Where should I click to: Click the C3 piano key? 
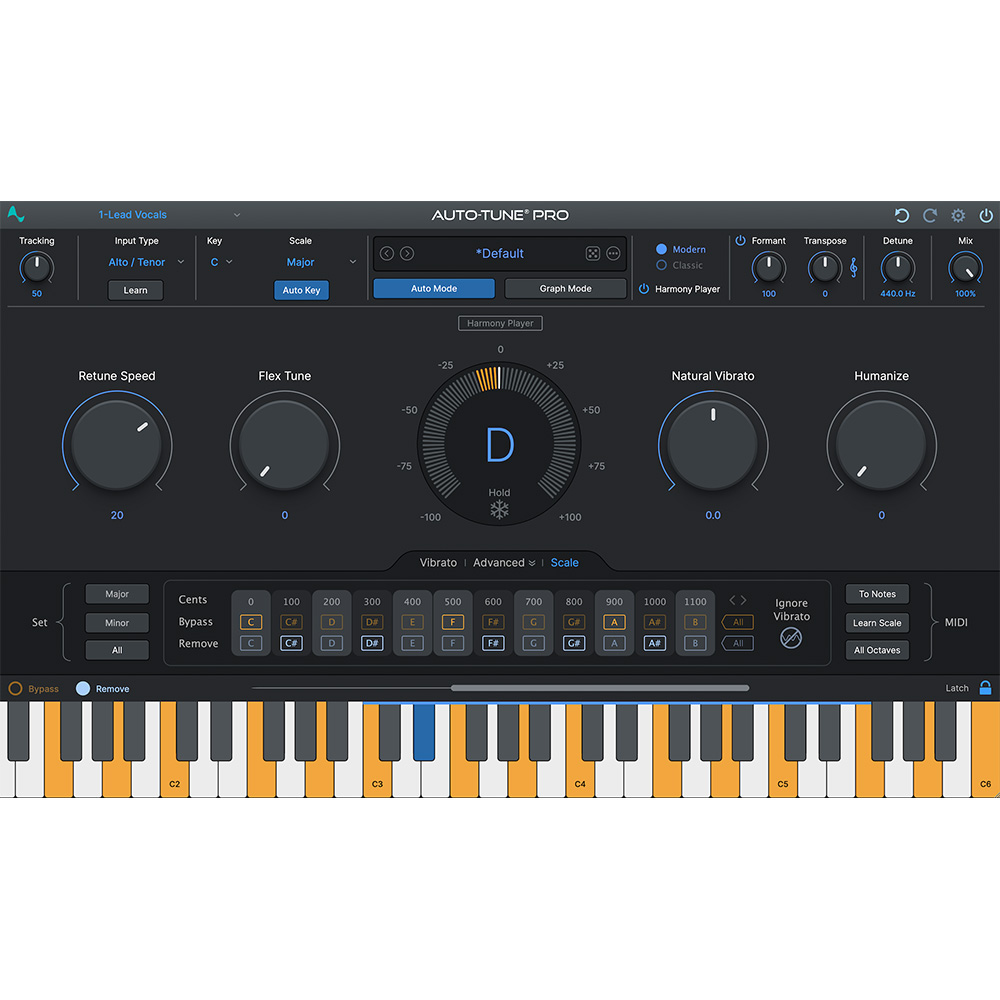[x=377, y=778]
